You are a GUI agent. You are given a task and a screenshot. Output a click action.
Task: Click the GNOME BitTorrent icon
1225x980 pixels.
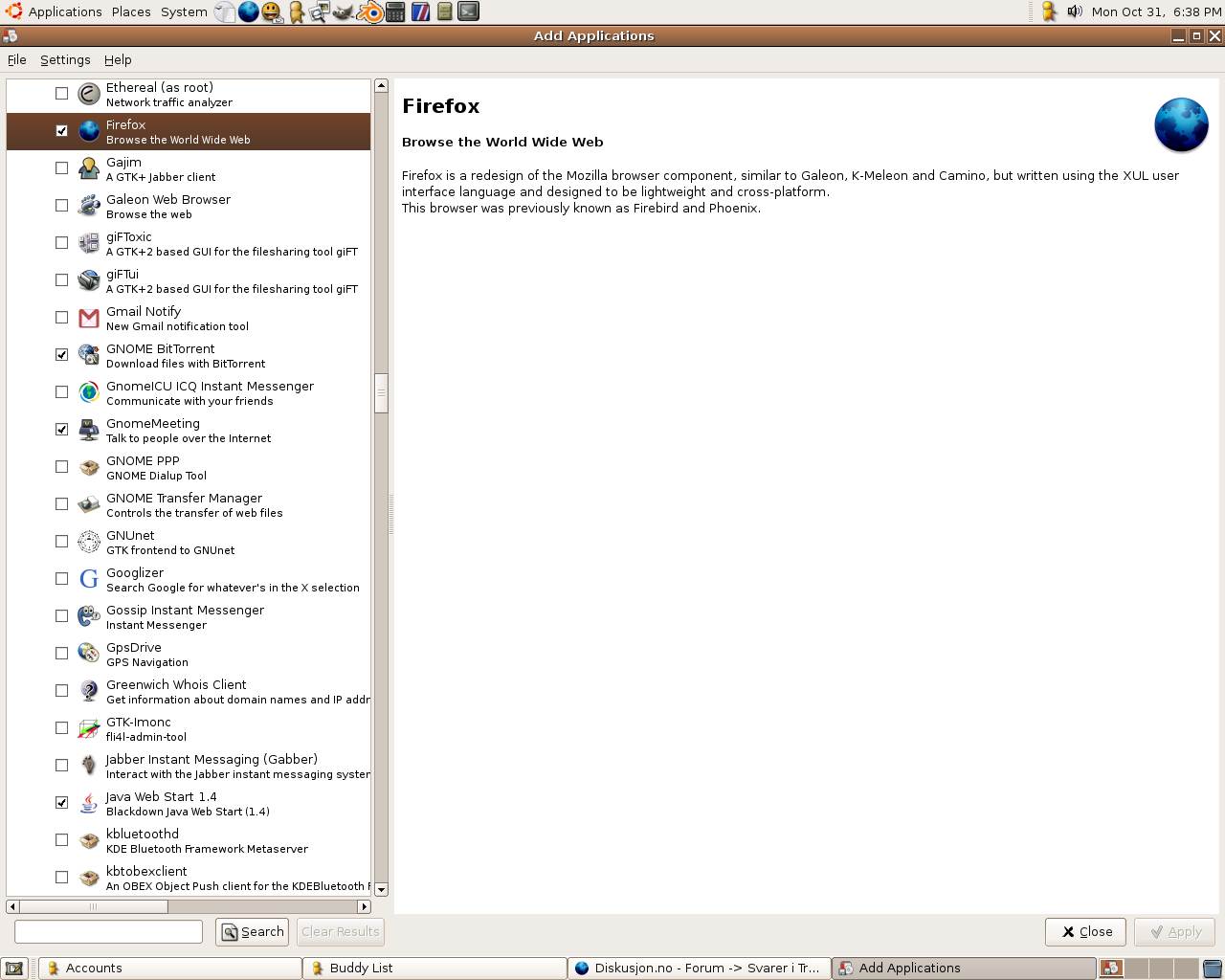tap(89, 355)
